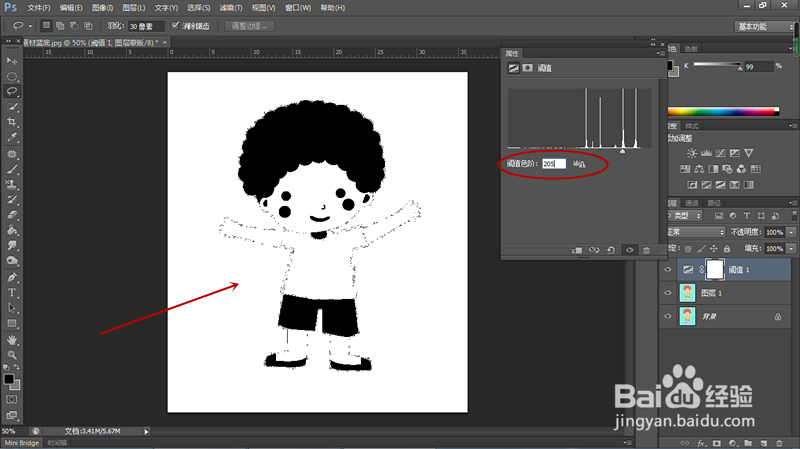The width and height of the screenshot is (800, 449).
Task: Select the Quick Selection tool
Action: point(12,107)
